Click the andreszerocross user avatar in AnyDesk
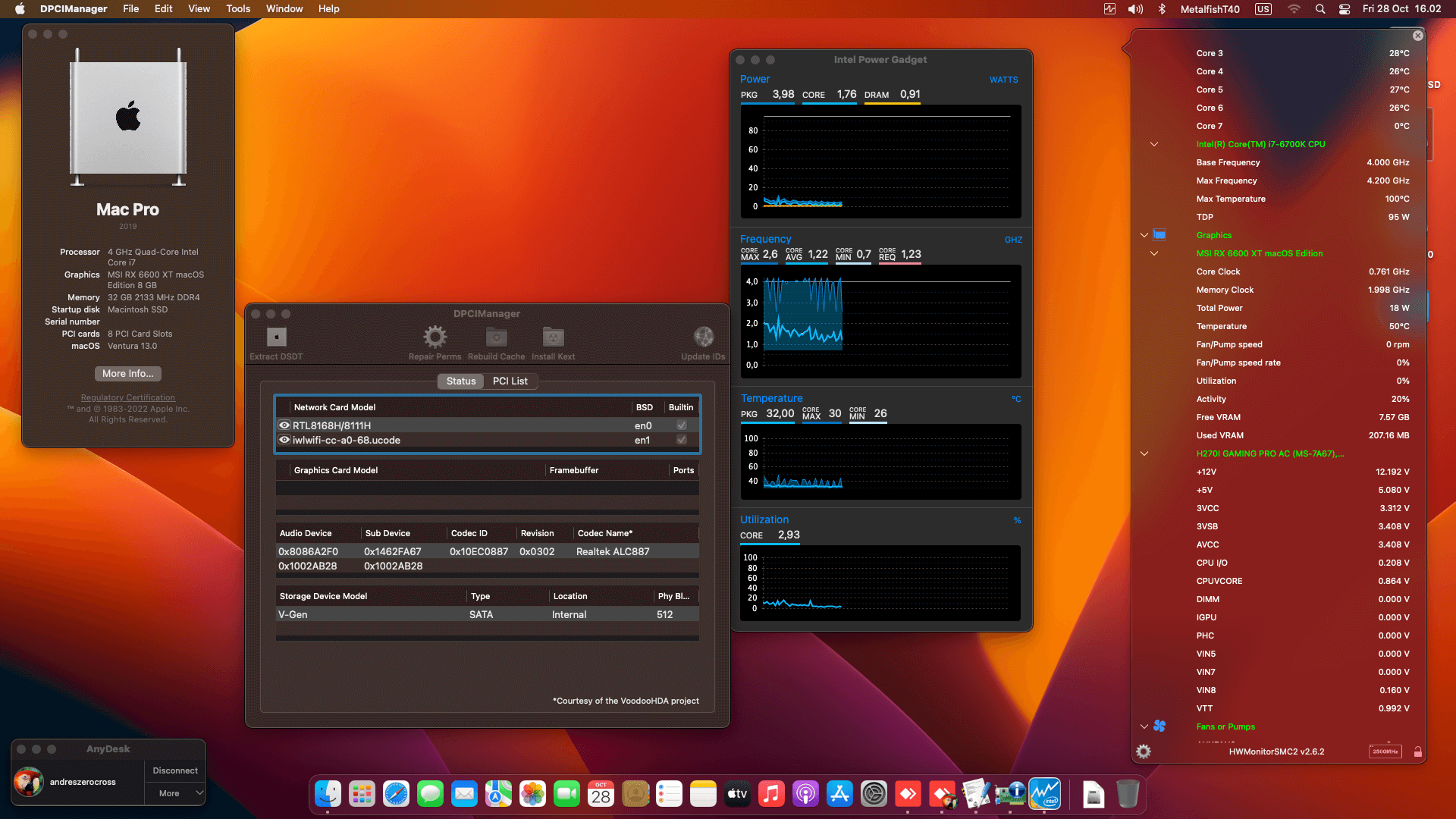This screenshot has width=1456, height=819. tap(29, 782)
